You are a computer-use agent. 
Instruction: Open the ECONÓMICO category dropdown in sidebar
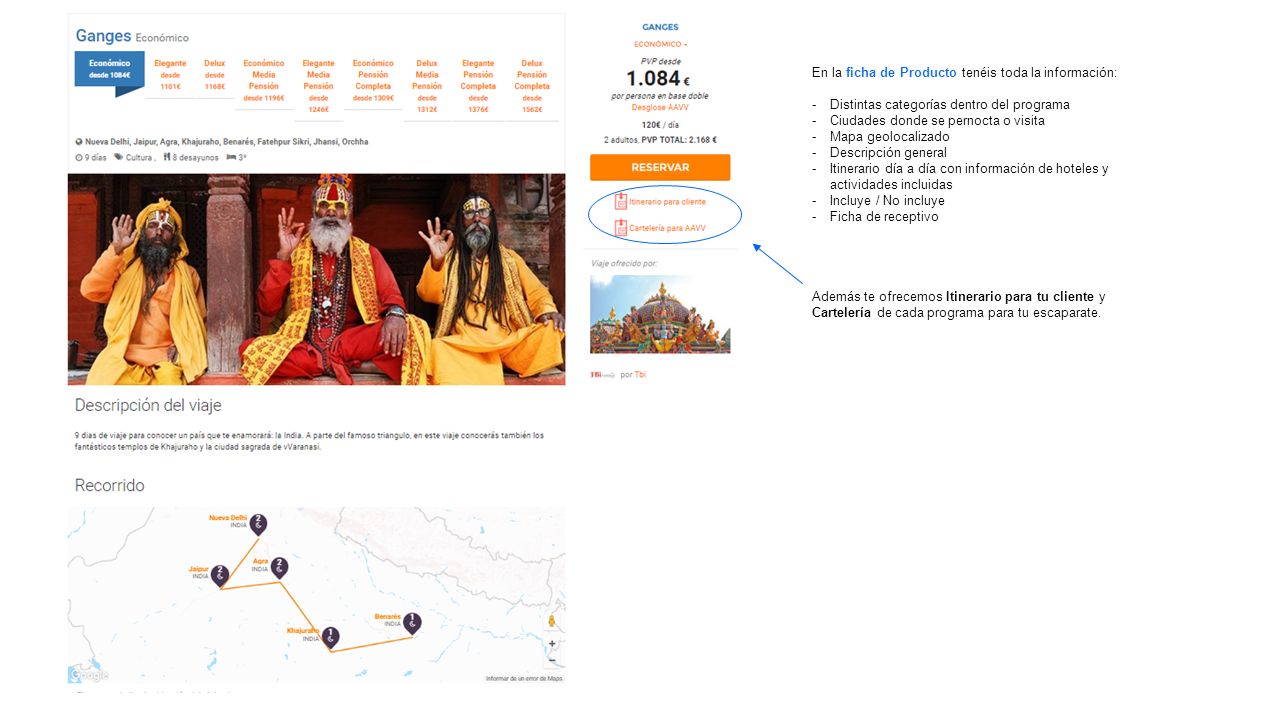660,44
